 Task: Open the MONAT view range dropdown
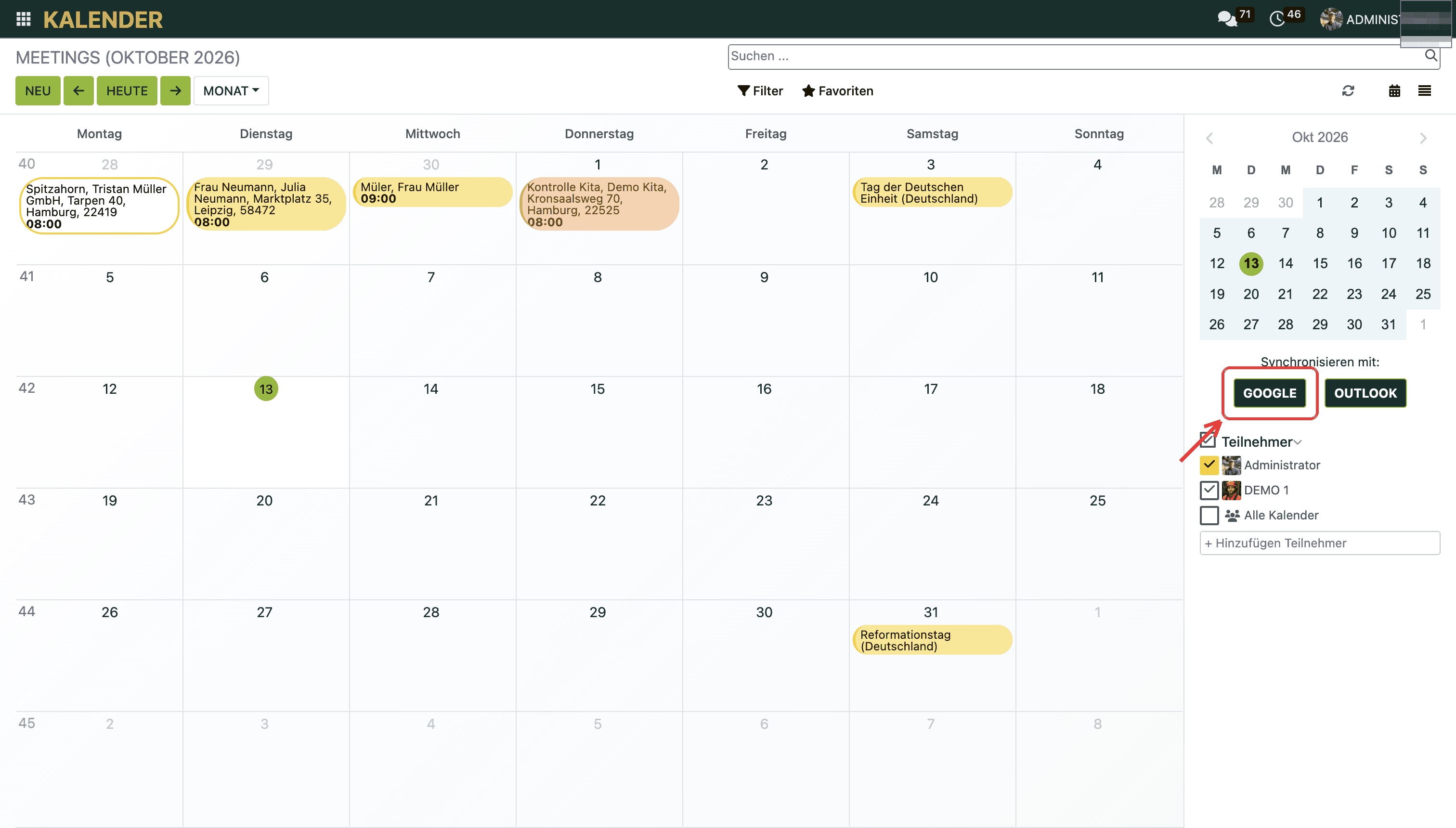231,91
